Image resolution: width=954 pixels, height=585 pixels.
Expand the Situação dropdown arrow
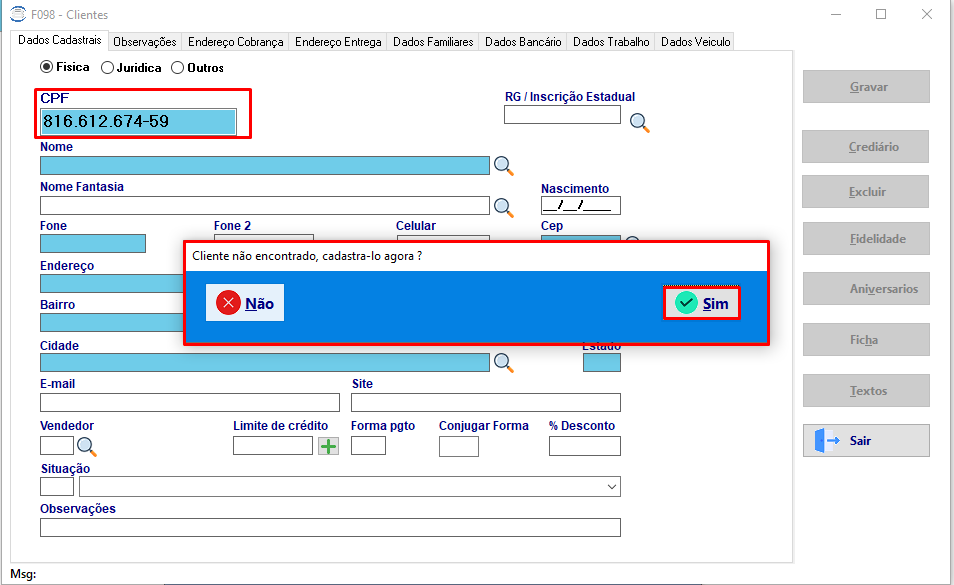pos(612,487)
